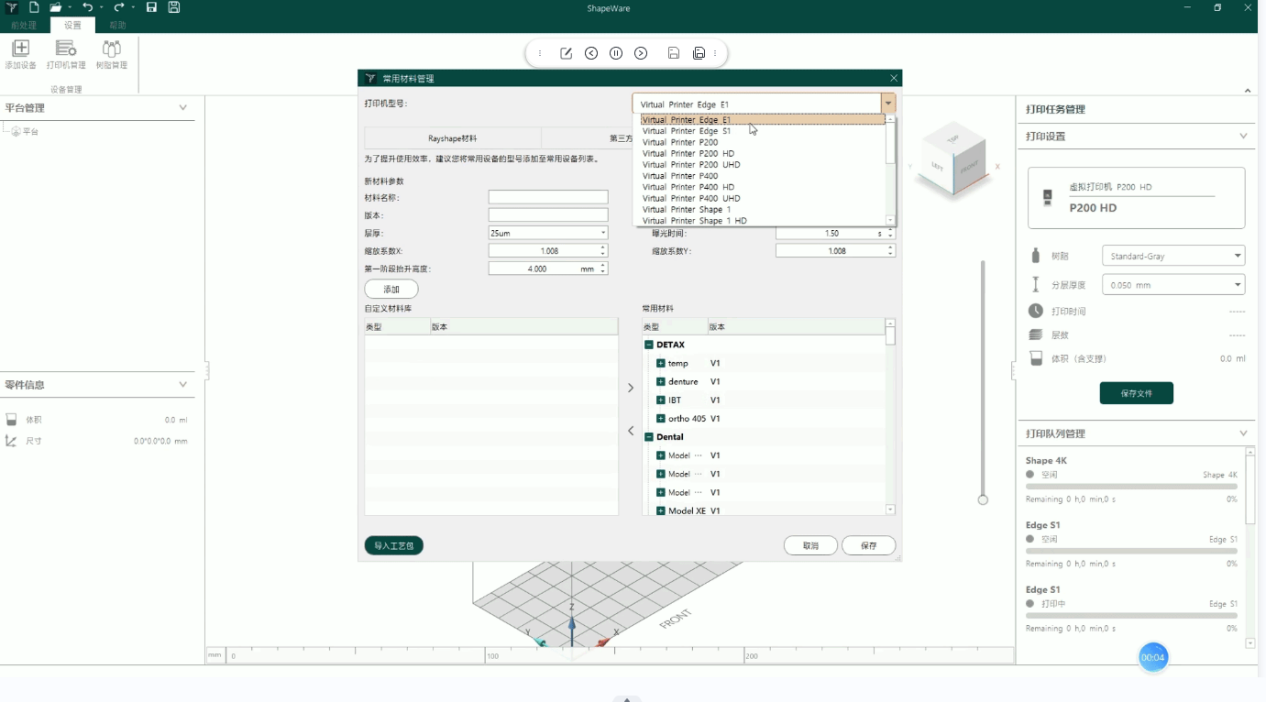Click the right arrow between material lists
The height and width of the screenshot is (702, 1266).
(630, 388)
